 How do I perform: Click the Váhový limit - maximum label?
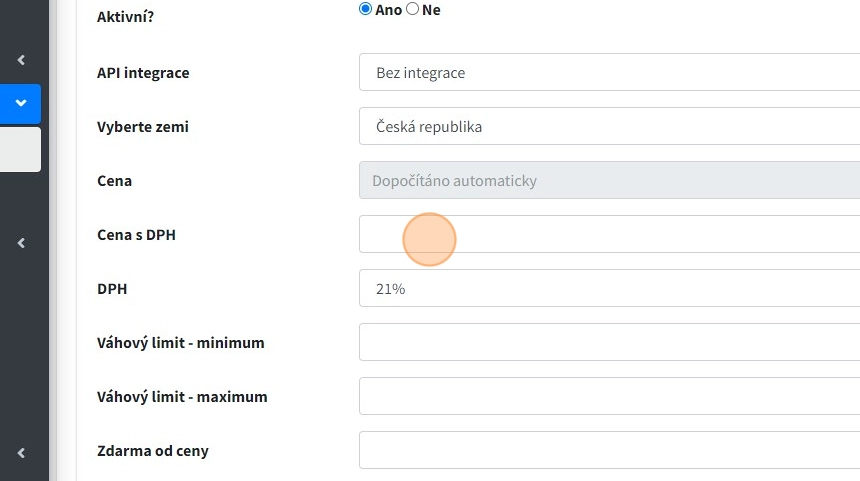point(182,397)
